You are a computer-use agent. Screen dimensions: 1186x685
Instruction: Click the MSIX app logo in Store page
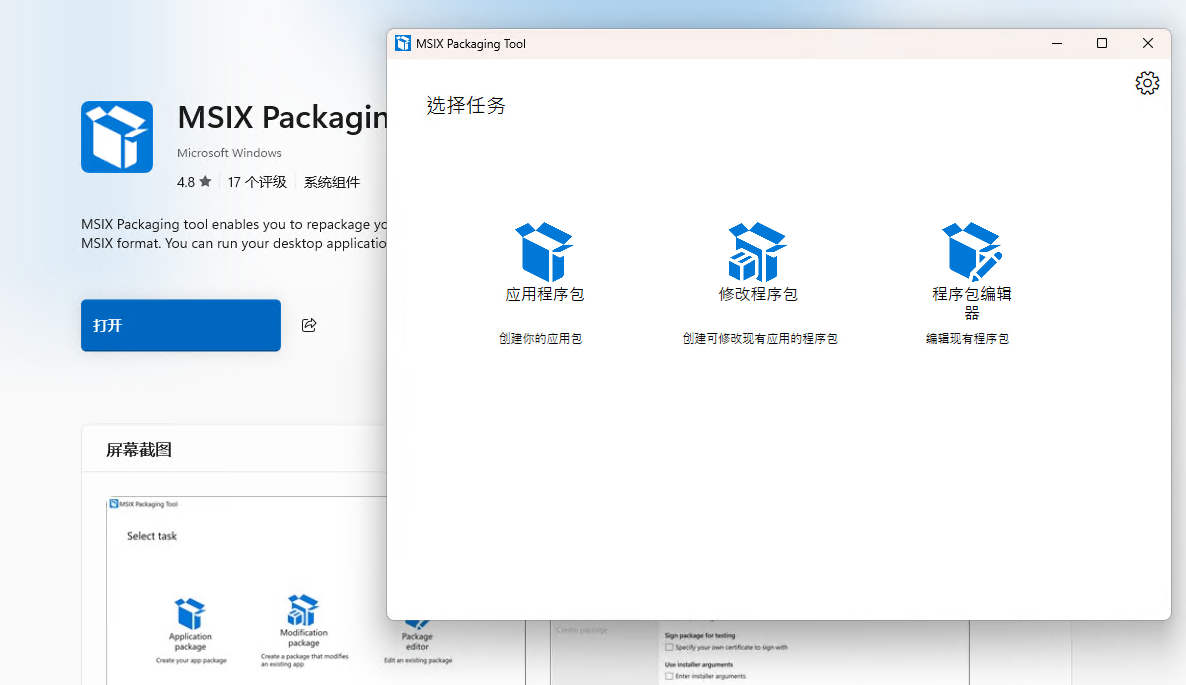click(x=117, y=137)
